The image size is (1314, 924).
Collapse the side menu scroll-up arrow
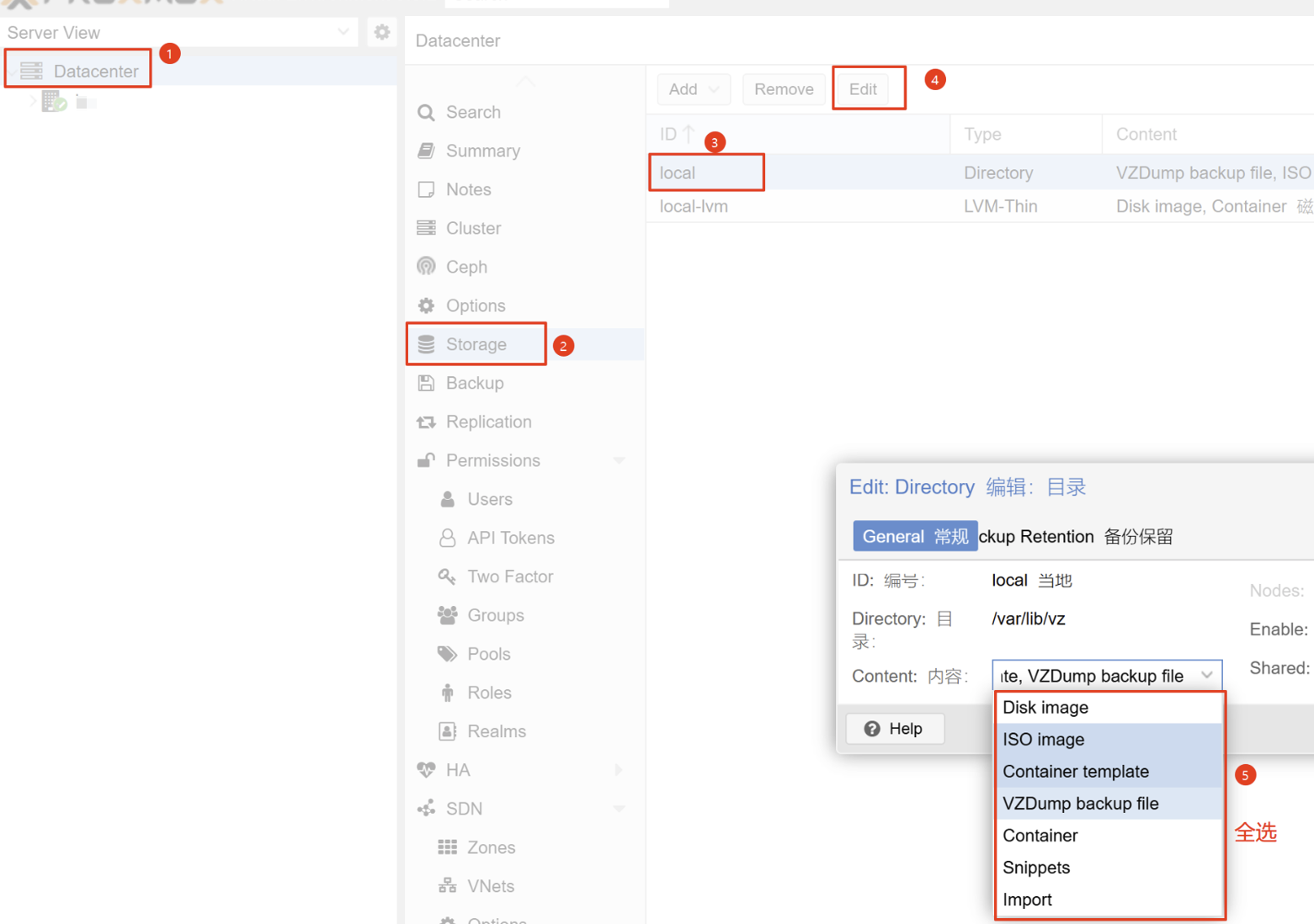tap(525, 81)
